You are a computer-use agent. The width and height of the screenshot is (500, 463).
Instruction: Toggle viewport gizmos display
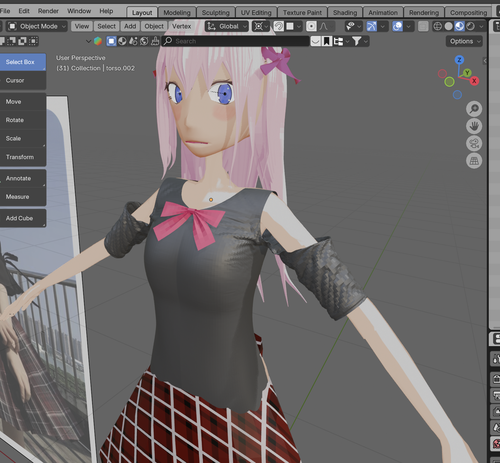tap(371, 26)
